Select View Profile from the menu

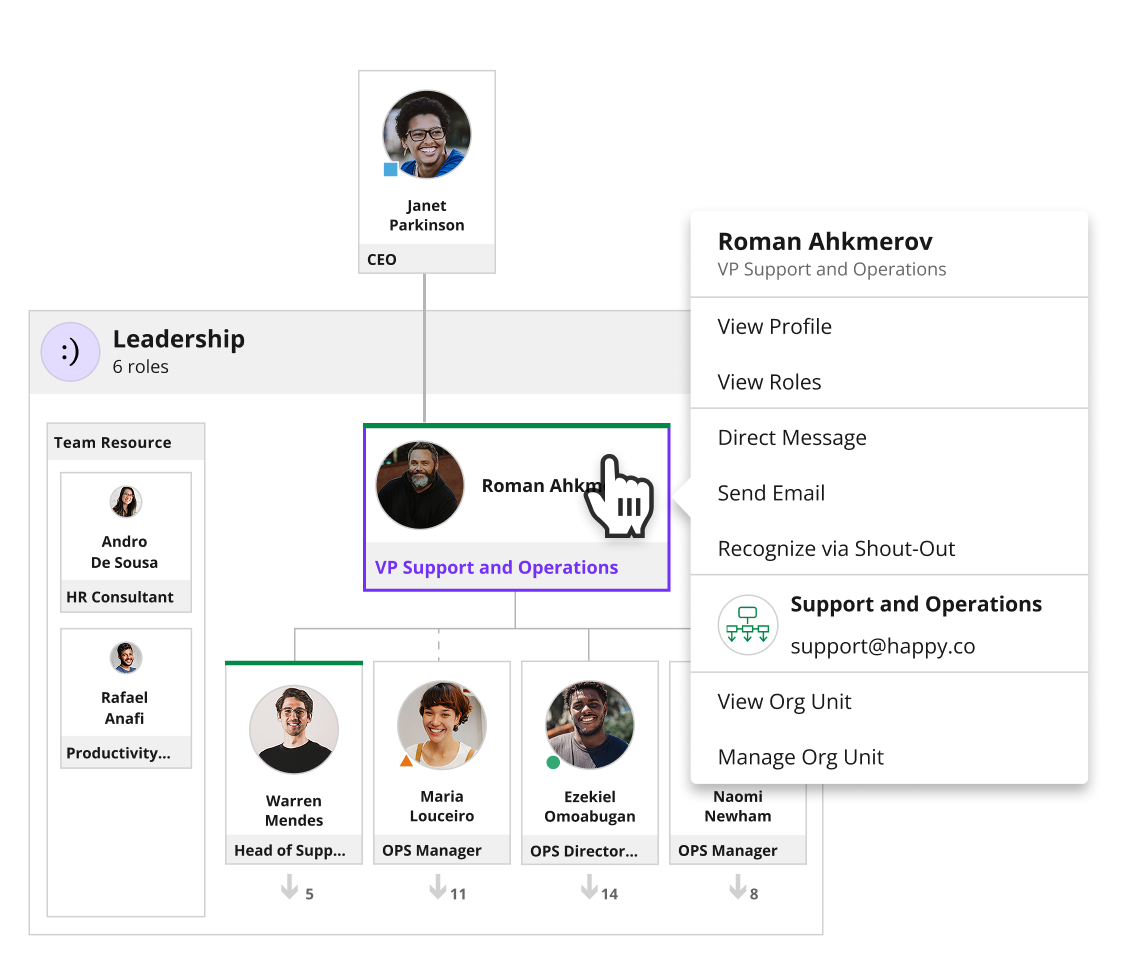[774, 326]
